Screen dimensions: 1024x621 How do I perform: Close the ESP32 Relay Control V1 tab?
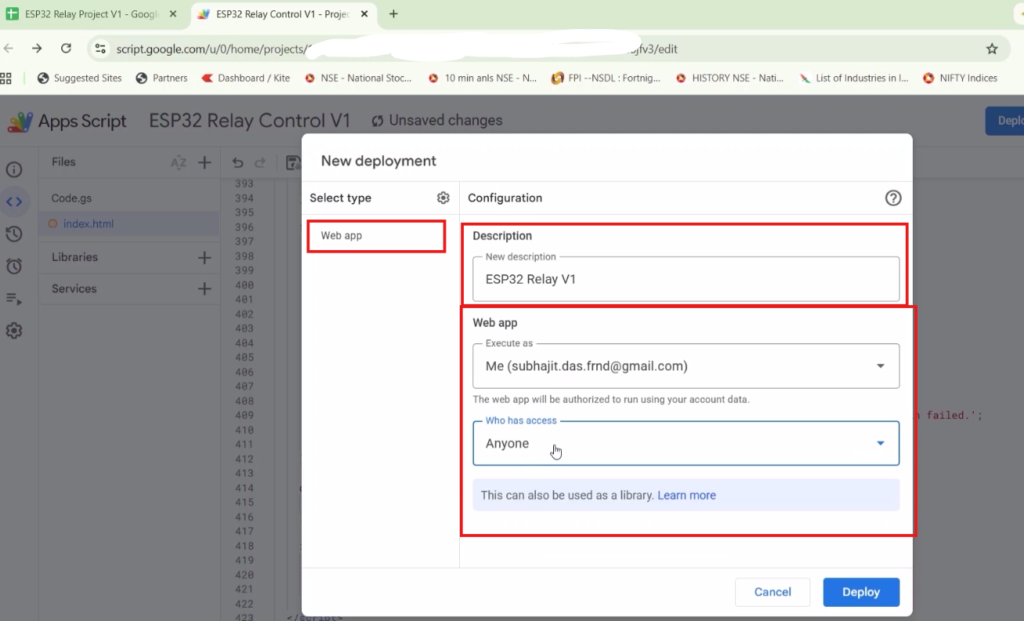pyautogui.click(x=364, y=14)
